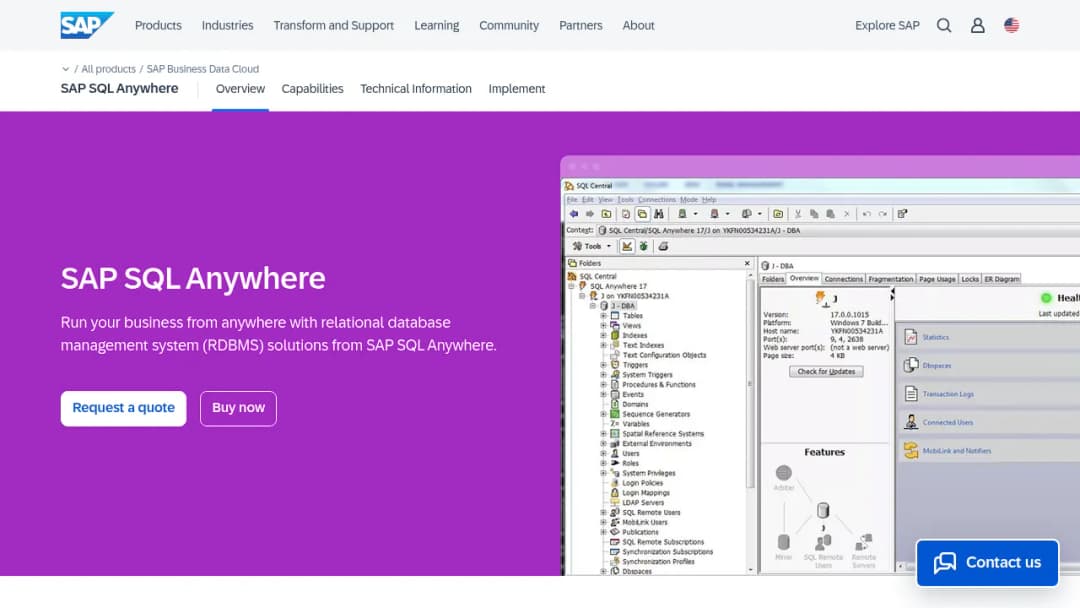Click the binoculars find icon in SQL Central
This screenshot has width=1080, height=608.
click(659, 214)
